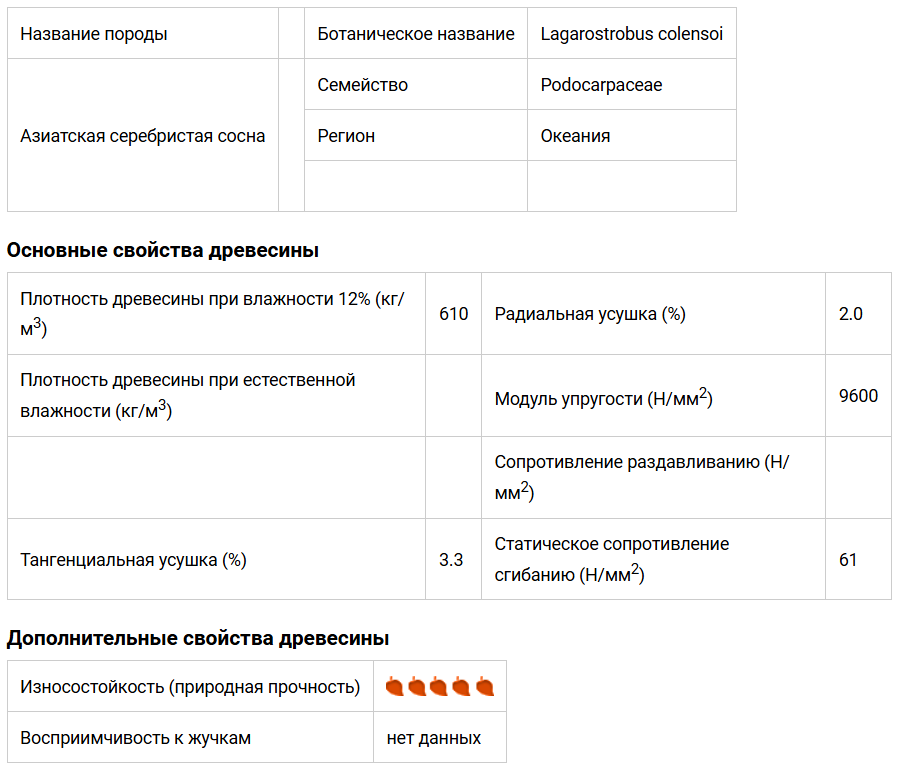Select the bending strength value 61
Image resolution: width=899 pixels, height=773 pixels.
848,560
